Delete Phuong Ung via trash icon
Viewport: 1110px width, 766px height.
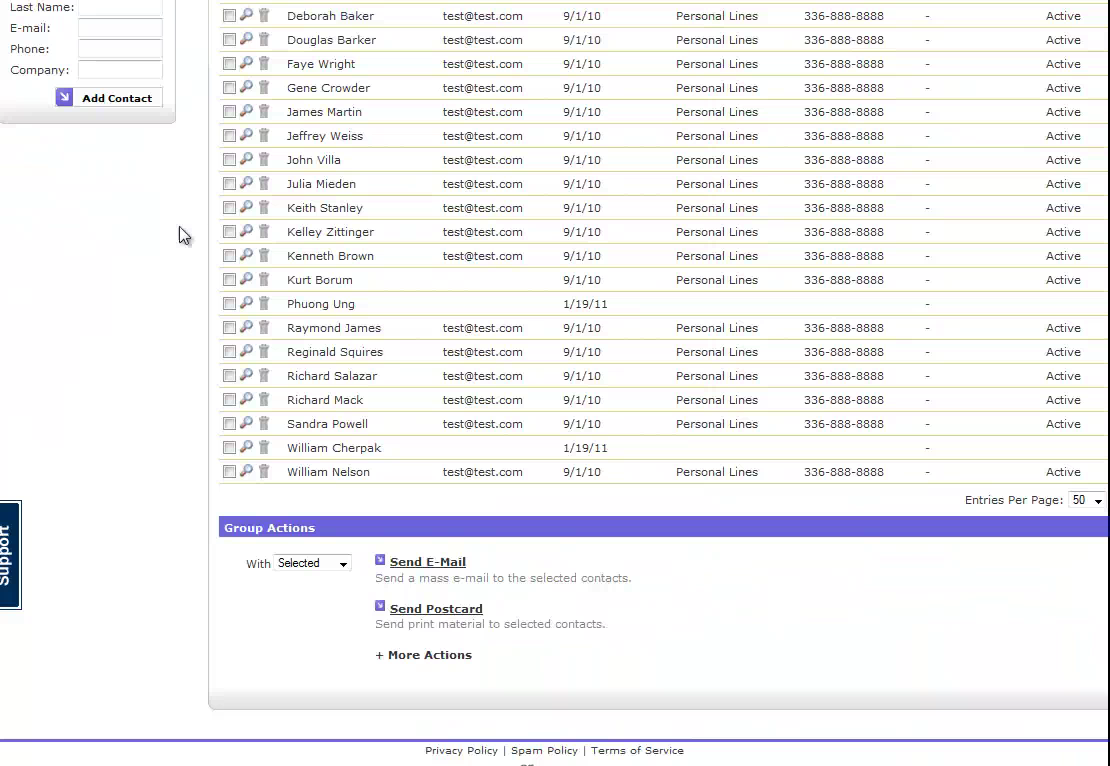(264, 304)
